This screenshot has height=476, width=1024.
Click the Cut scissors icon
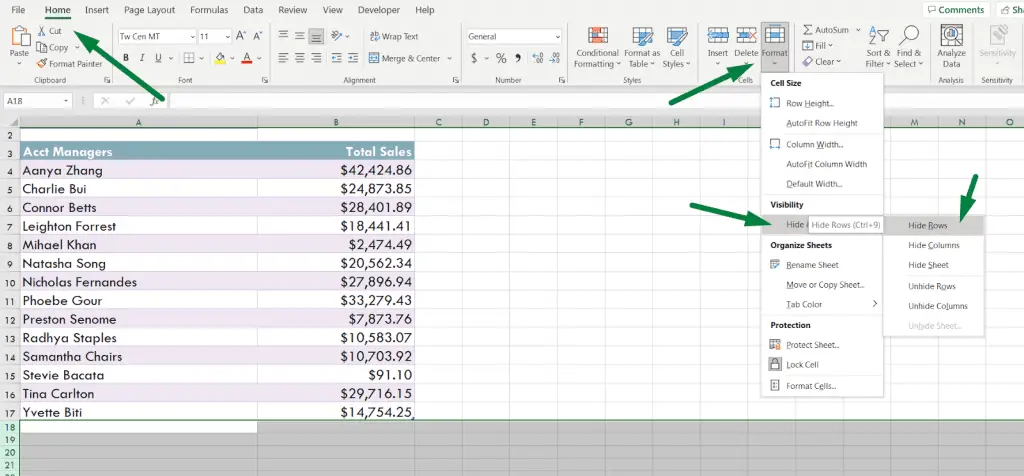click(x=42, y=31)
